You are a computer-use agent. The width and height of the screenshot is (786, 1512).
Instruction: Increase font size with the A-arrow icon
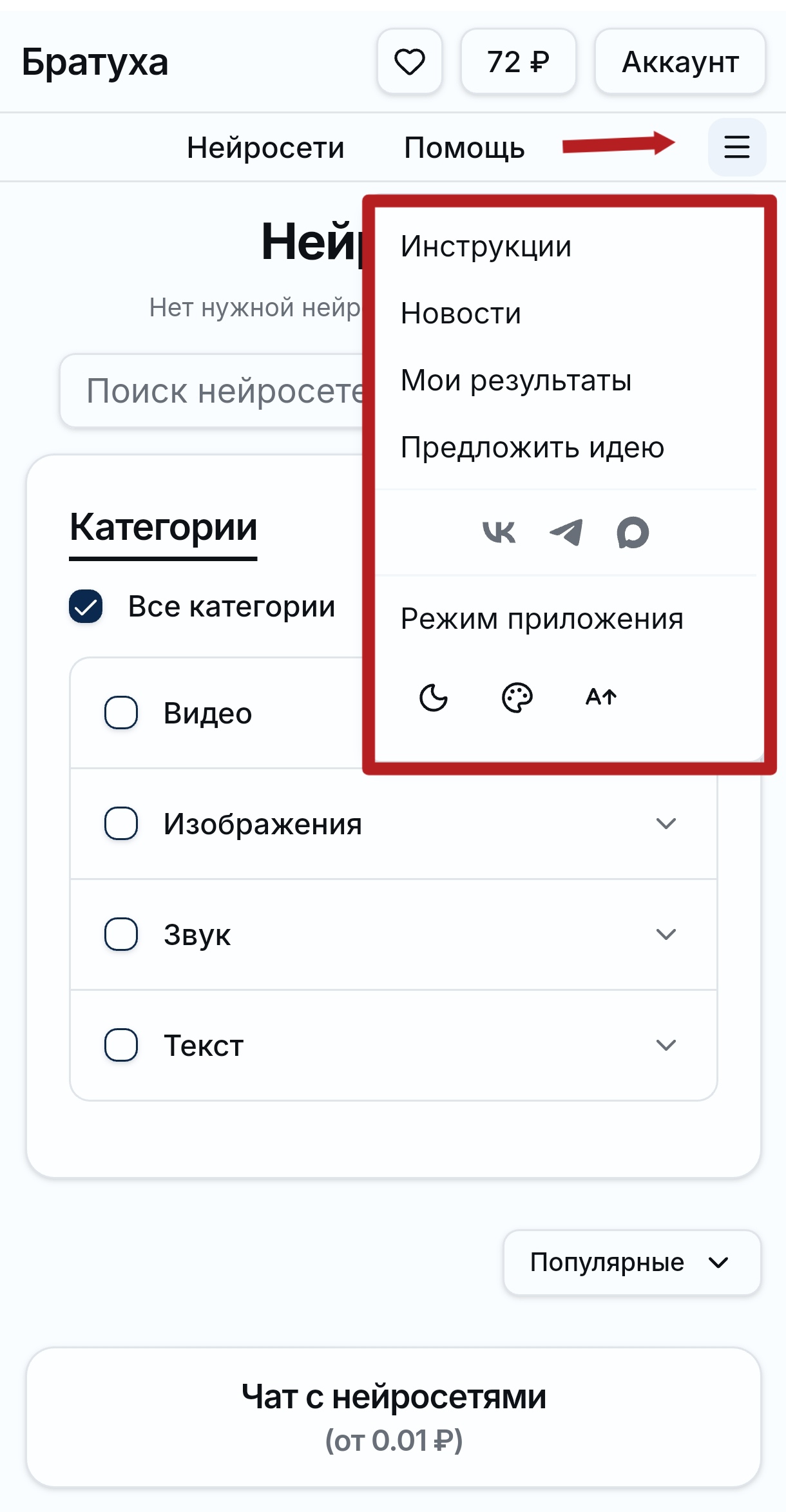click(x=600, y=696)
